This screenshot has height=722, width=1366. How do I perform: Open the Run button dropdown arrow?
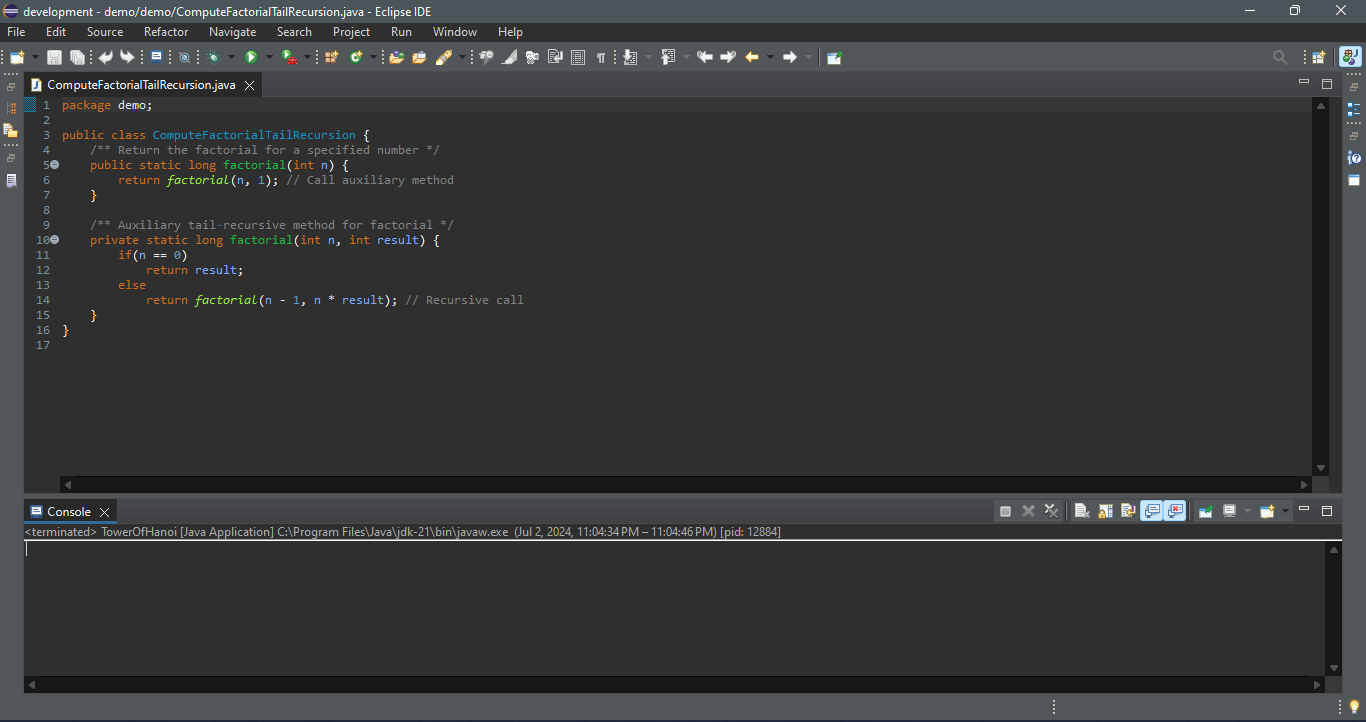pyautogui.click(x=268, y=58)
